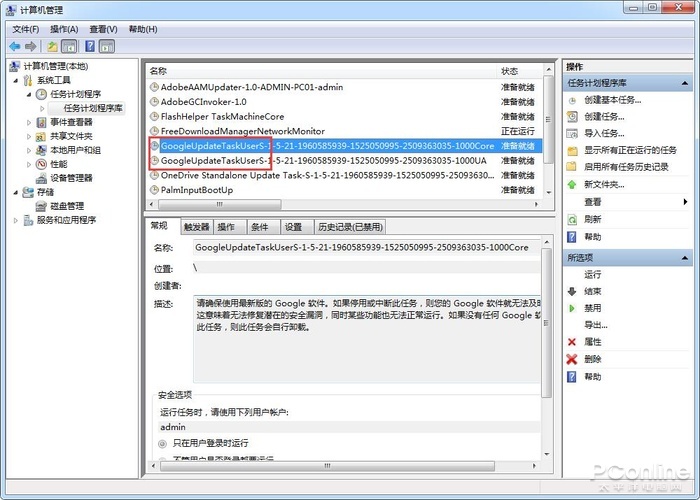The image size is (700, 500).
Task: Click 结束 under 所选项
Action: [592, 292]
